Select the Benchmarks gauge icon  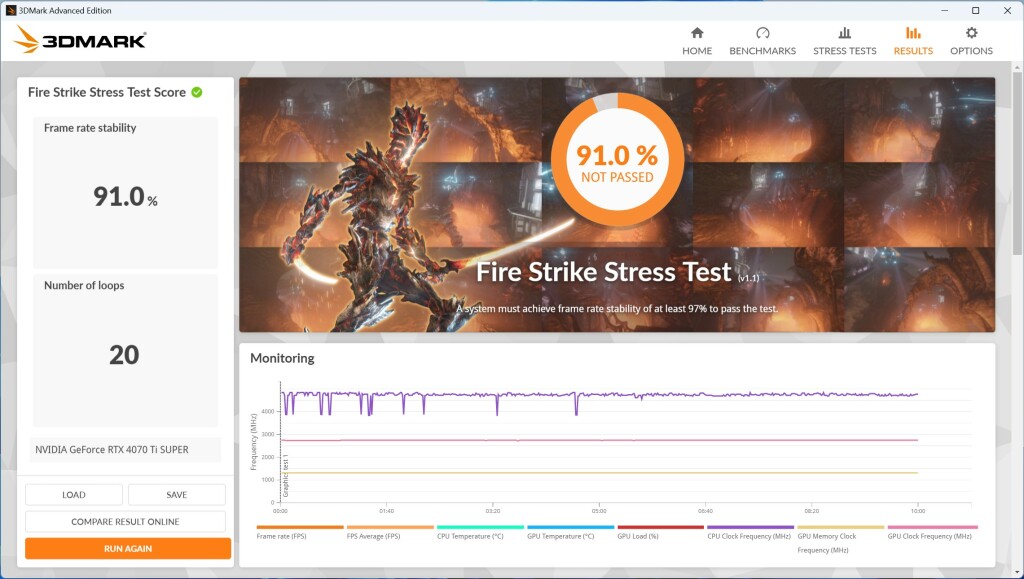pos(763,32)
